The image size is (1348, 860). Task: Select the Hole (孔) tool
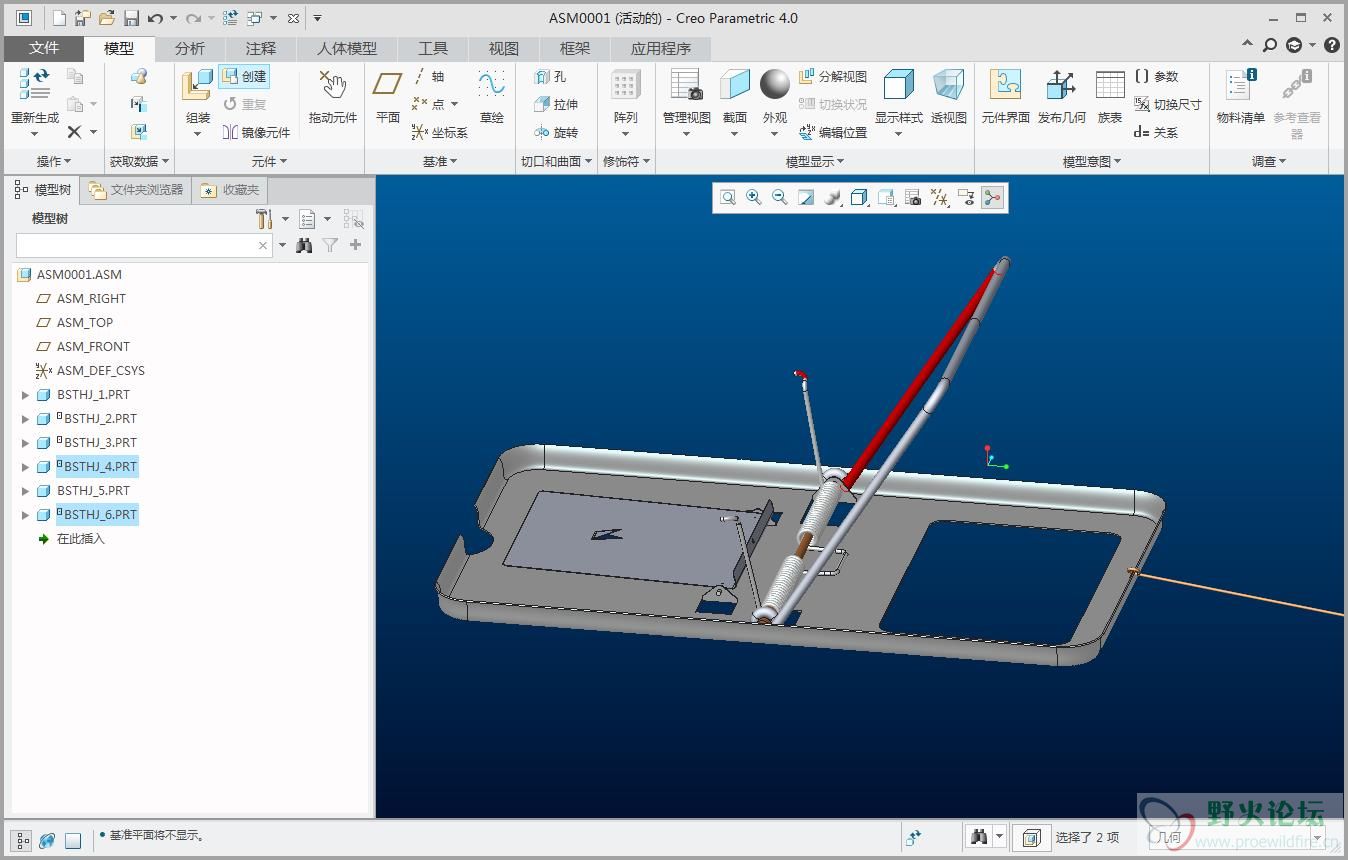[x=551, y=76]
